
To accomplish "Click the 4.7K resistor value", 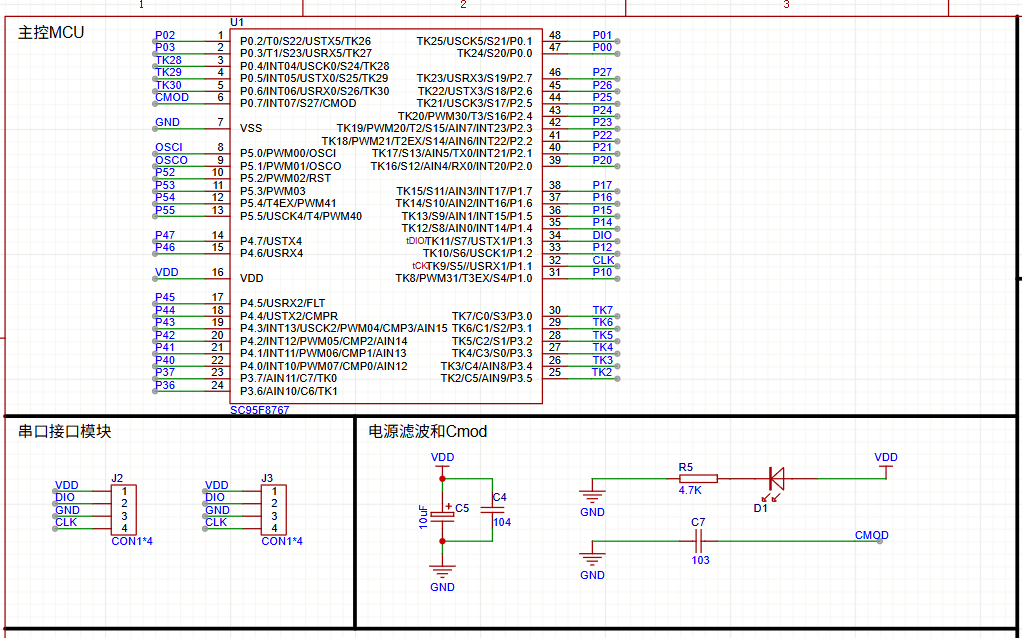I will click(x=690, y=490).
